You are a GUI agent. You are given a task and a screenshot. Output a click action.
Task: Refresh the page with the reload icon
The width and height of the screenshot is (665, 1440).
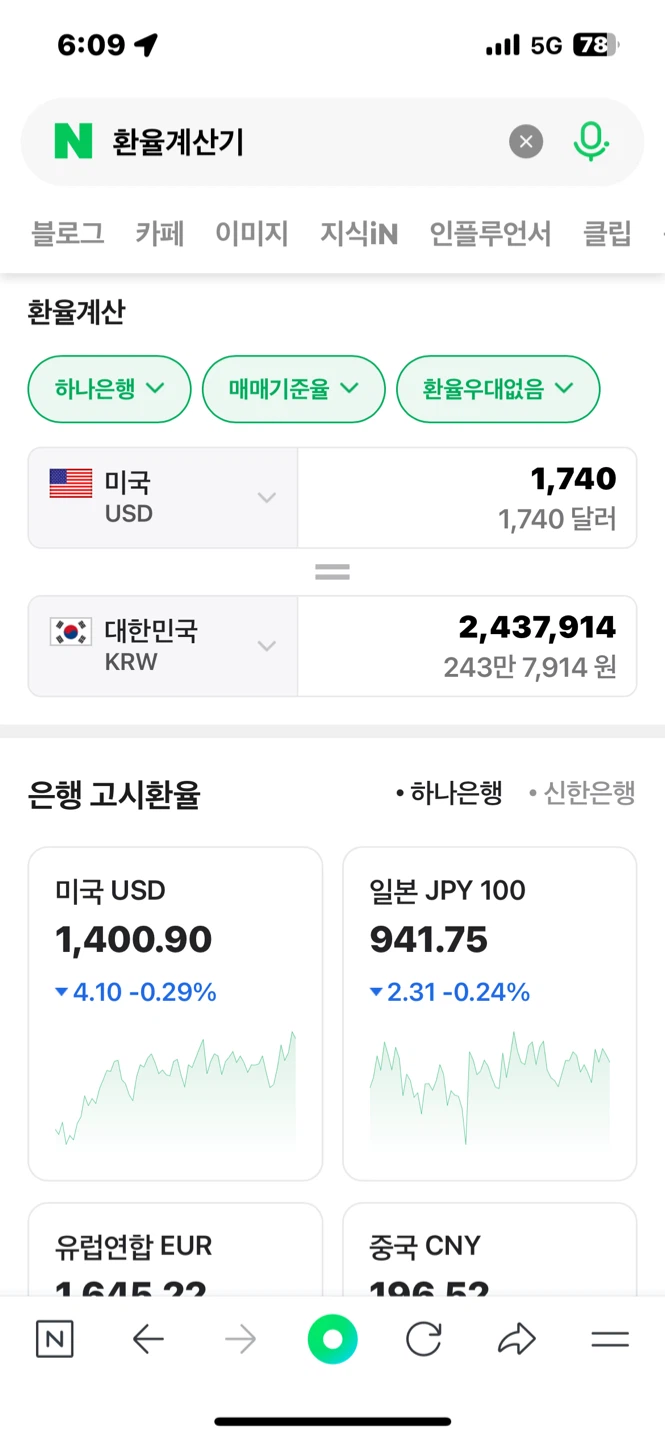tap(424, 1339)
